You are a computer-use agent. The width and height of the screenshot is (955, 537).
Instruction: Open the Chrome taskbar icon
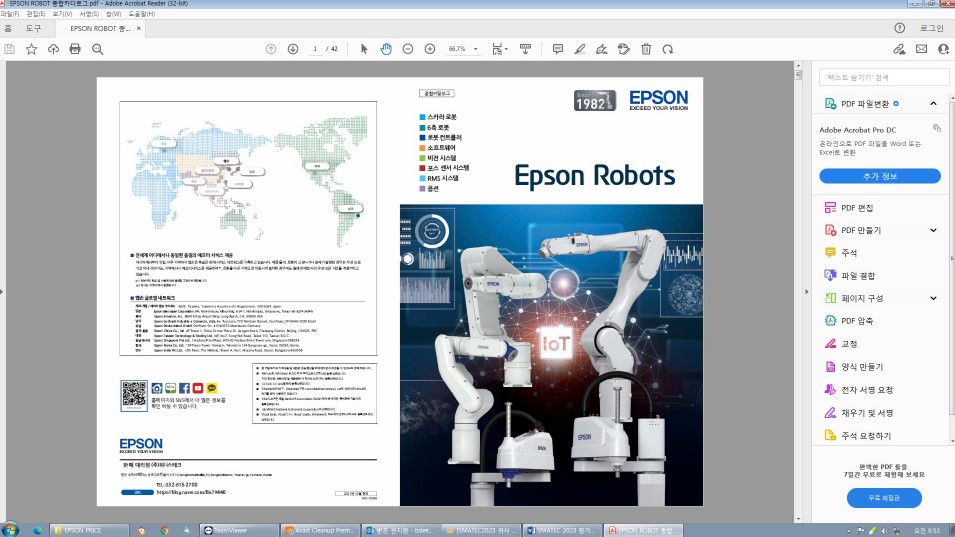point(164,530)
